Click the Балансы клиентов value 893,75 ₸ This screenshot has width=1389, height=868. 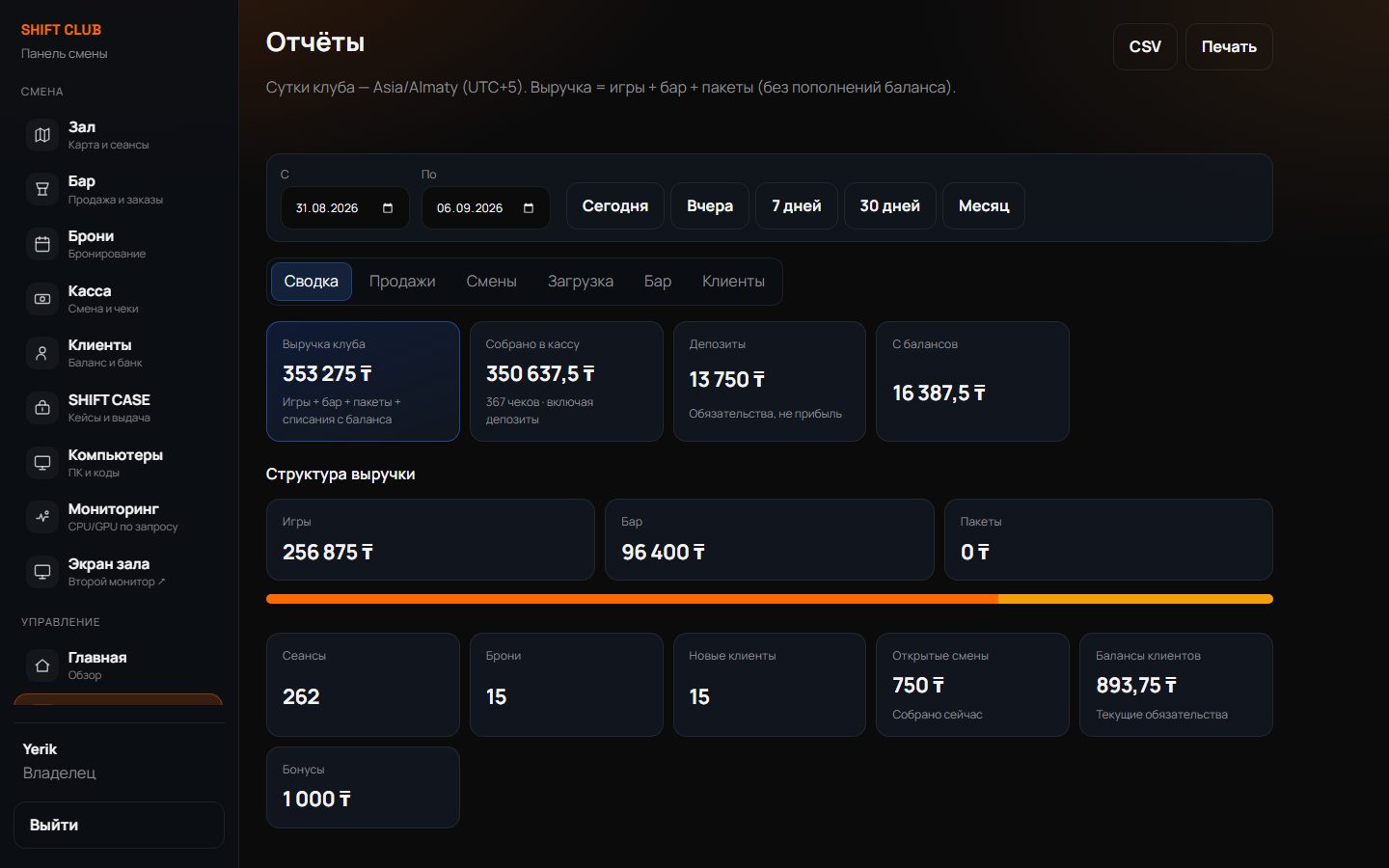[x=1136, y=686]
